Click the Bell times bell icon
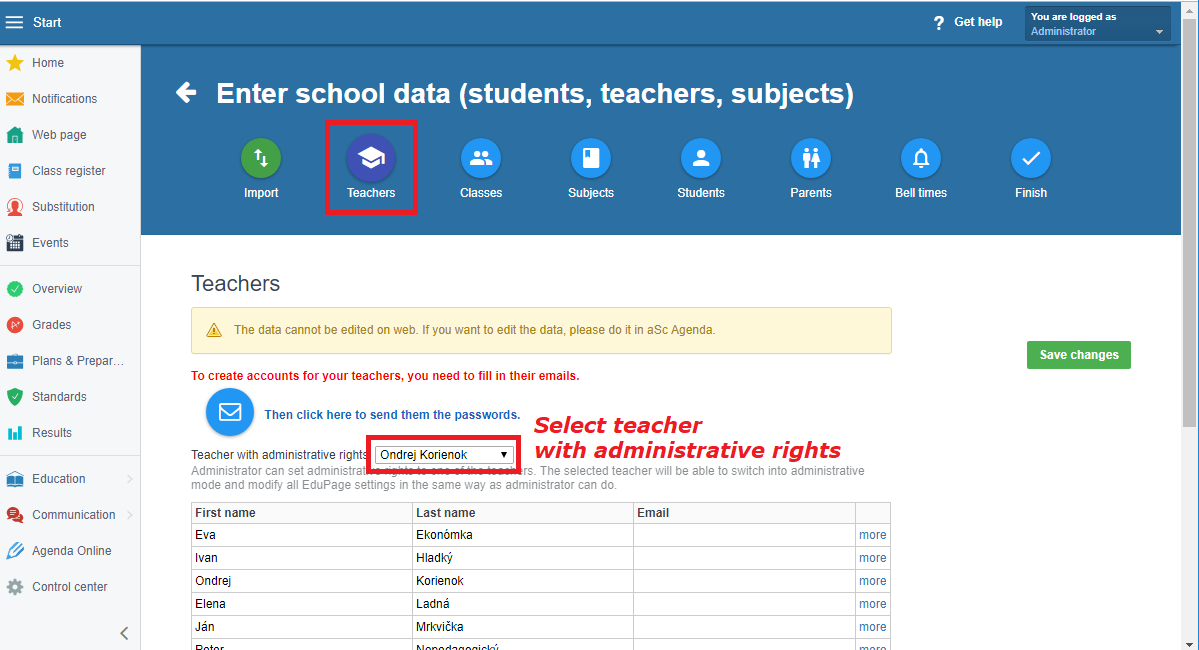Image resolution: width=1199 pixels, height=650 pixels. (x=921, y=158)
